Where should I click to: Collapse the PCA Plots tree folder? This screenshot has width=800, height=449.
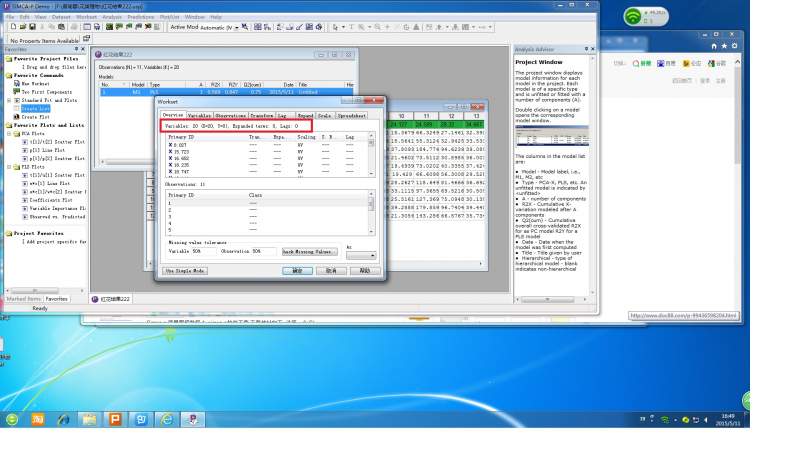tap(9, 134)
